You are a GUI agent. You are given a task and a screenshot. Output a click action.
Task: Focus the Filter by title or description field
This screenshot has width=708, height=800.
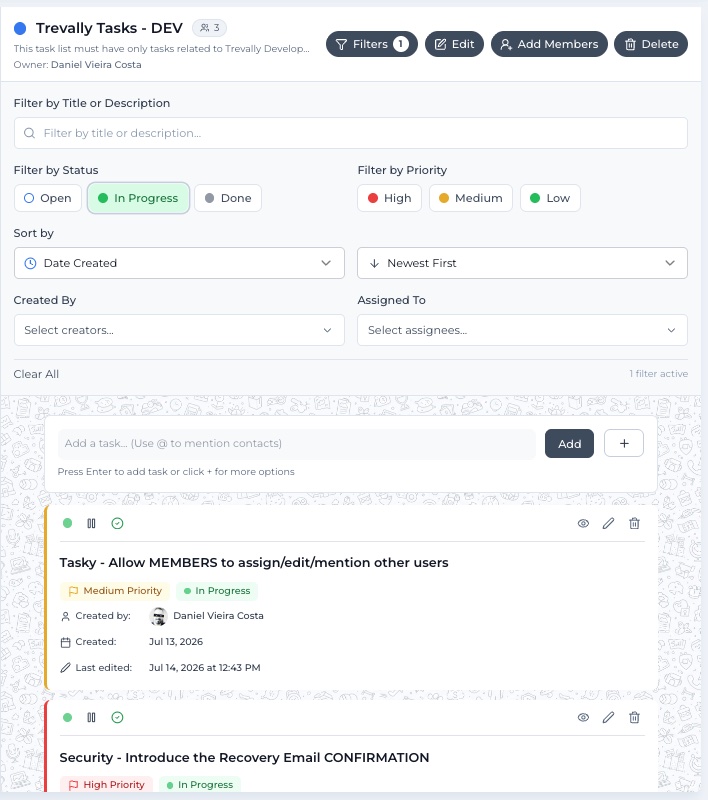coord(350,133)
